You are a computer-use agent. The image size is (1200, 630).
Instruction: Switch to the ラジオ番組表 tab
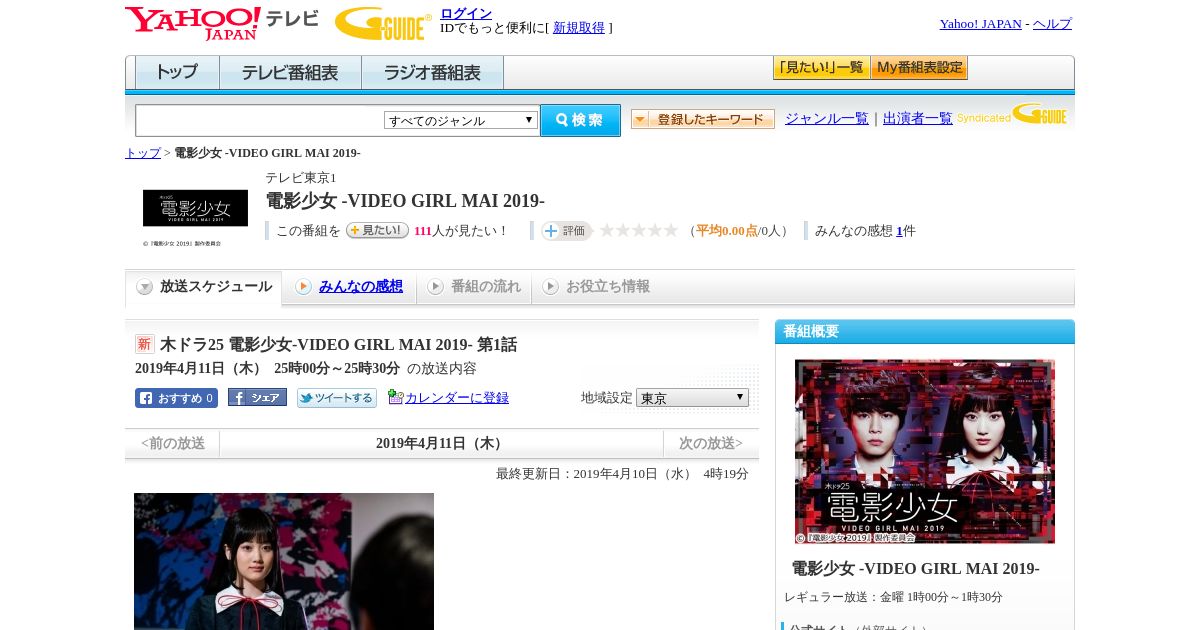click(432, 73)
